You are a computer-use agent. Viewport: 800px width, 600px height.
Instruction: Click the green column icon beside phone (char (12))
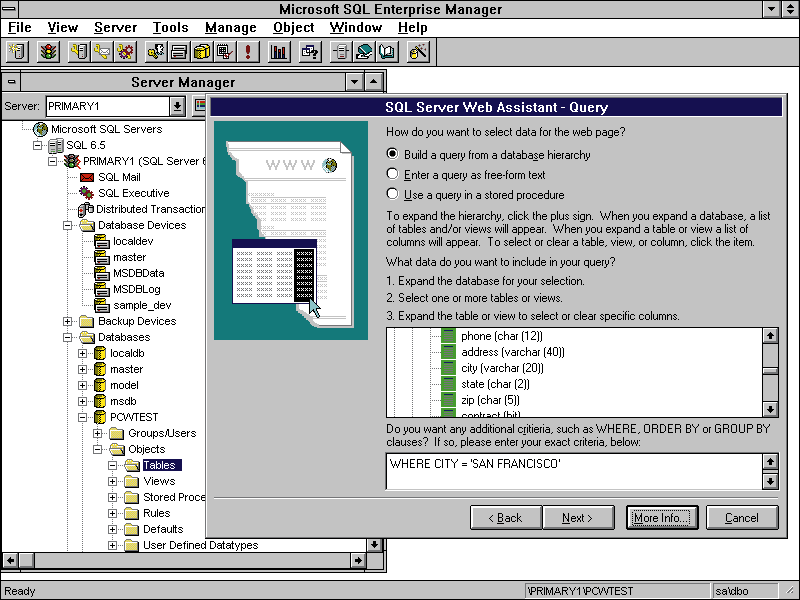[x=448, y=336]
